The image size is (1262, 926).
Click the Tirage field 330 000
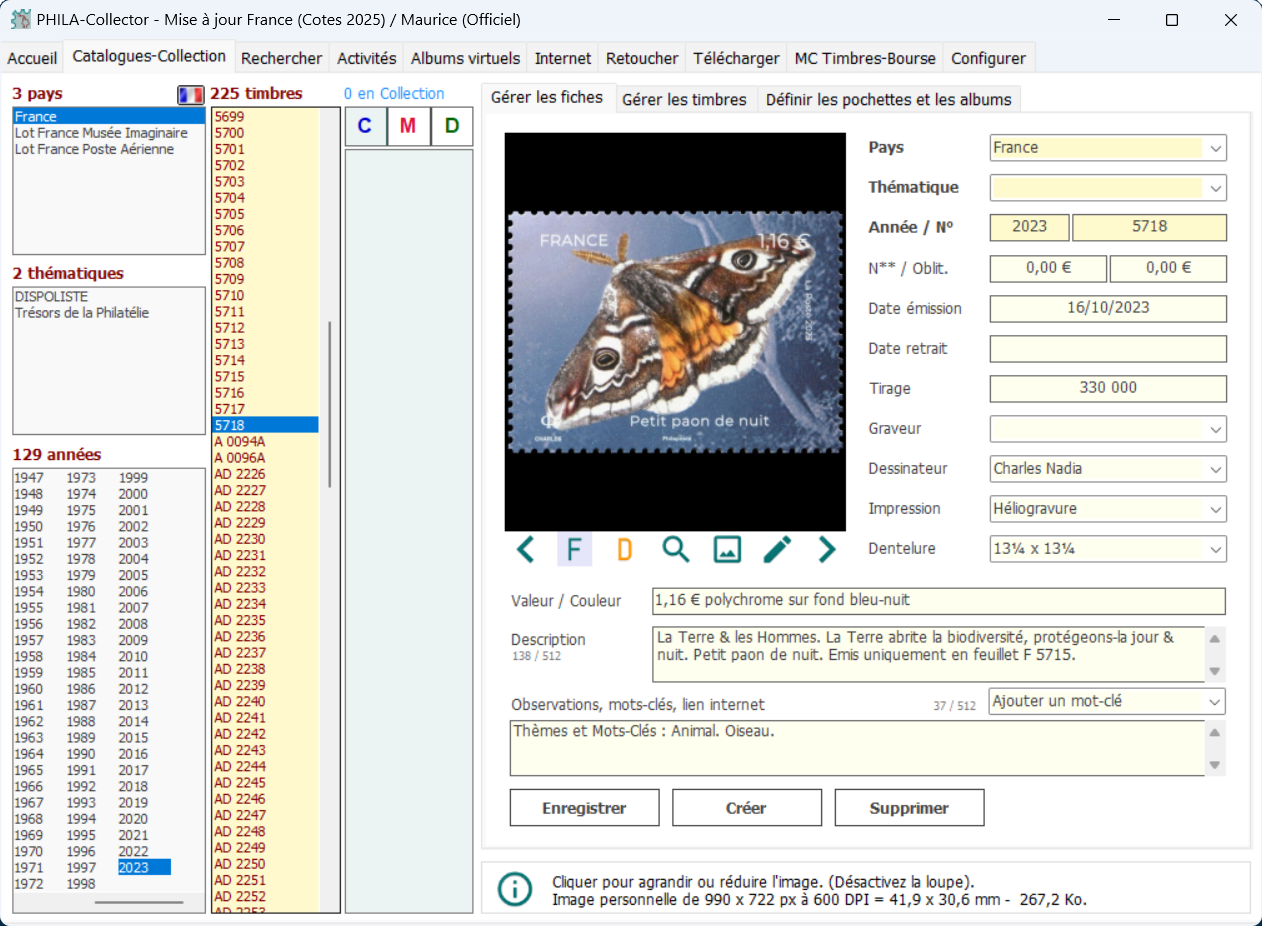(x=1108, y=388)
